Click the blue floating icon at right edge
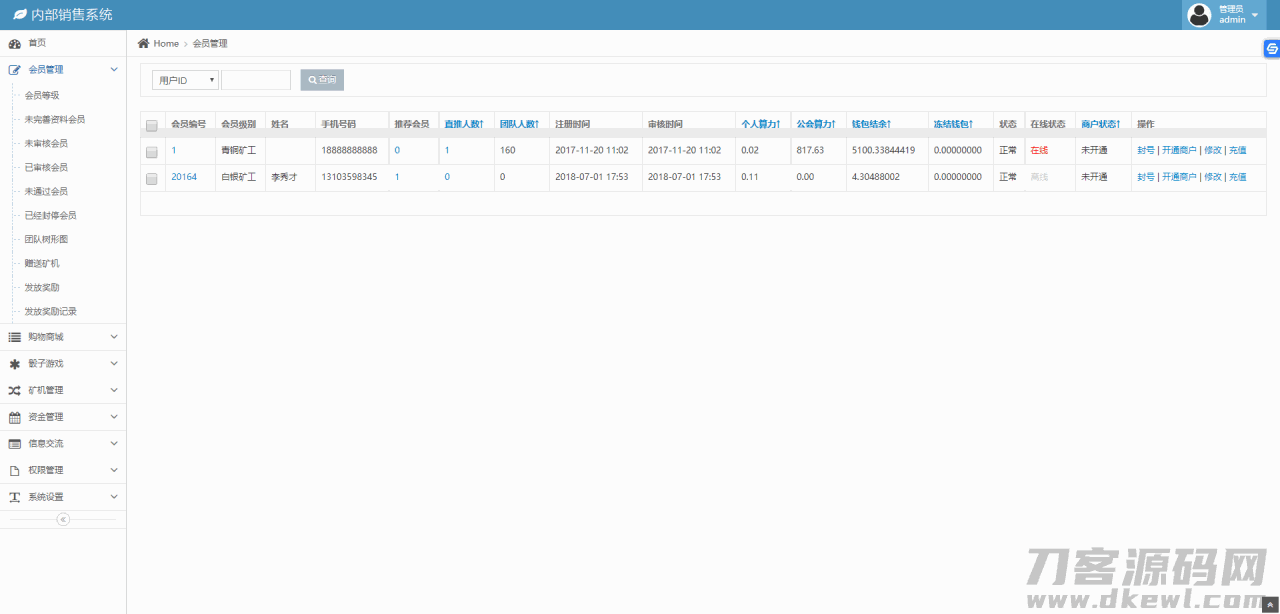Image resolution: width=1280 pixels, height=614 pixels. 1271,49
